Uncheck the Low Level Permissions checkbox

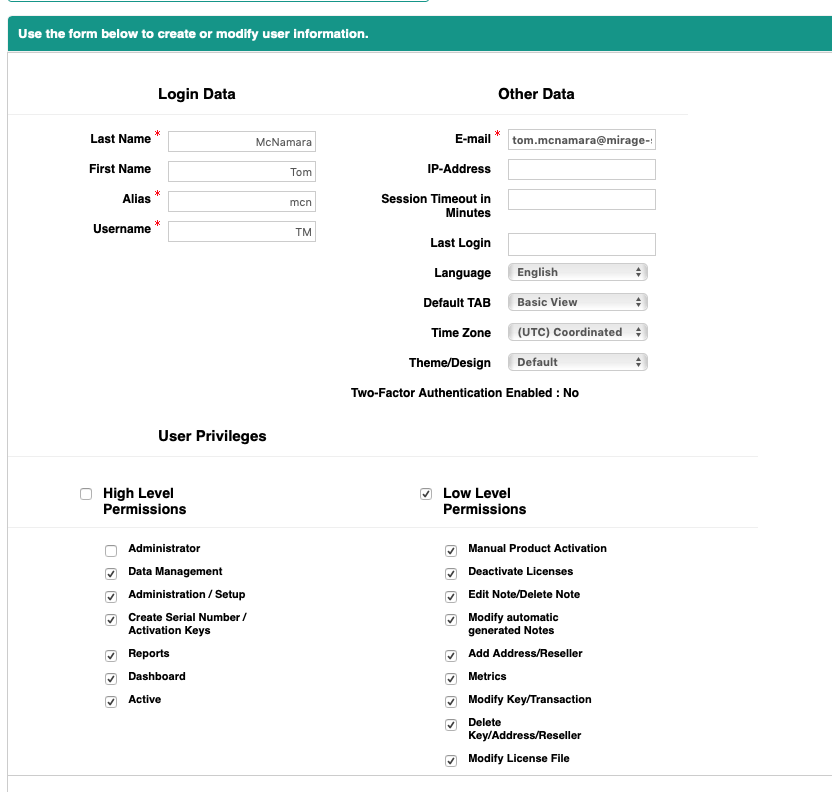(x=426, y=494)
